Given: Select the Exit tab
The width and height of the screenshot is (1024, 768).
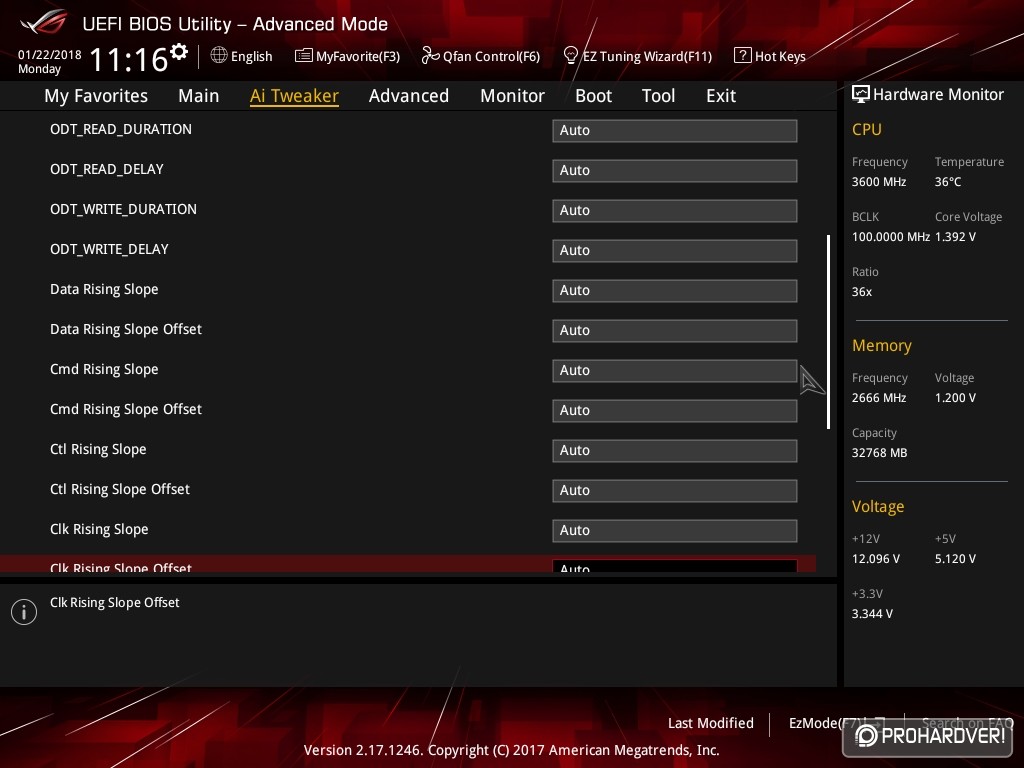Looking at the screenshot, I should pos(721,96).
